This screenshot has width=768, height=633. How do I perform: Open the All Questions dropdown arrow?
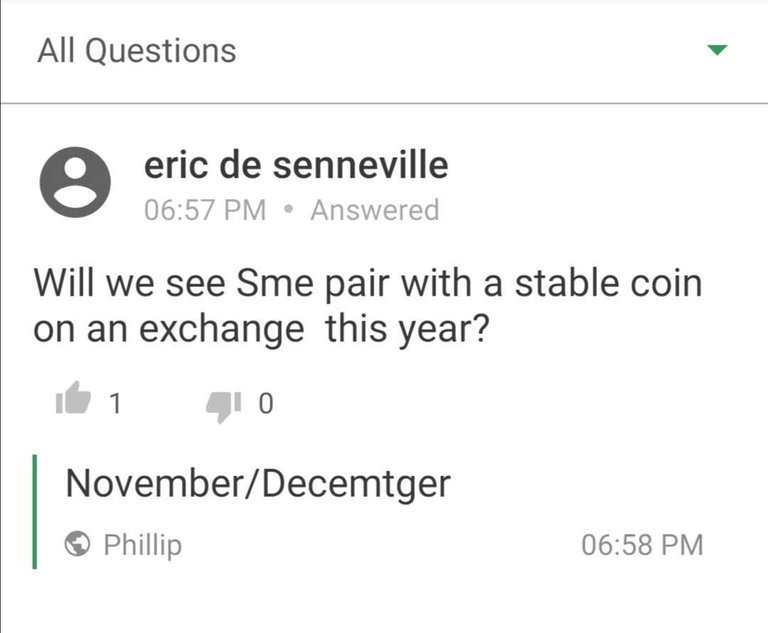[x=717, y=49]
